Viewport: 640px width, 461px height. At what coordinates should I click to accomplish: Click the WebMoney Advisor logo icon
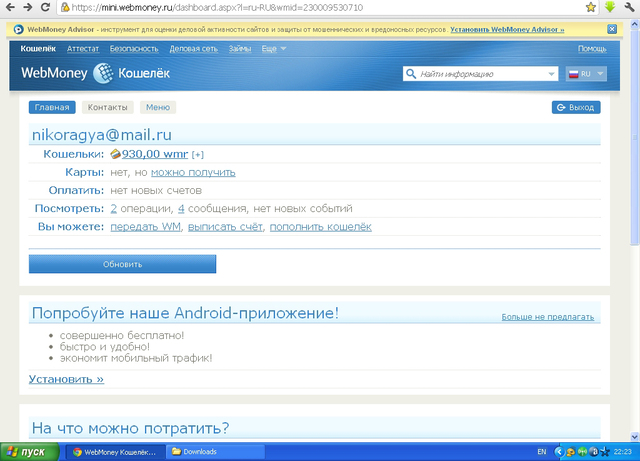(18, 29)
